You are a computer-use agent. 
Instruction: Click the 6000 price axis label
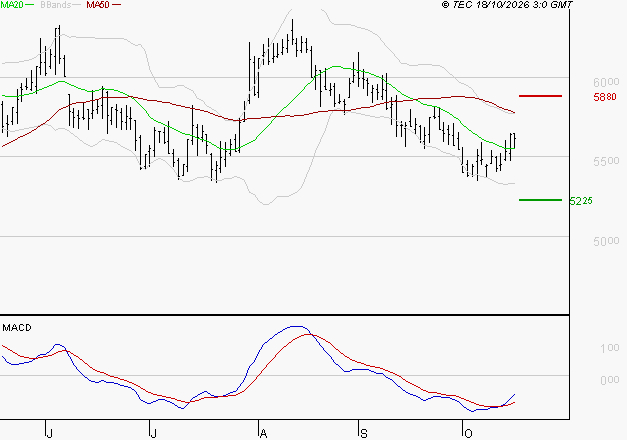click(x=606, y=82)
